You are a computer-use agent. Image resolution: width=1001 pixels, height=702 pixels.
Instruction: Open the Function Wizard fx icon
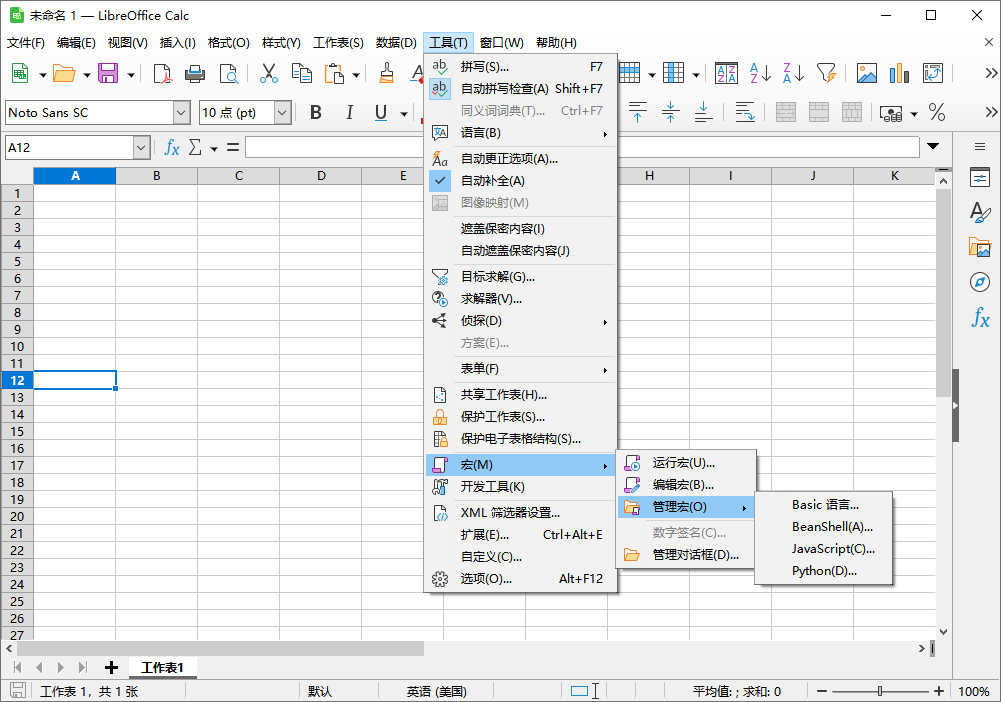pos(172,147)
